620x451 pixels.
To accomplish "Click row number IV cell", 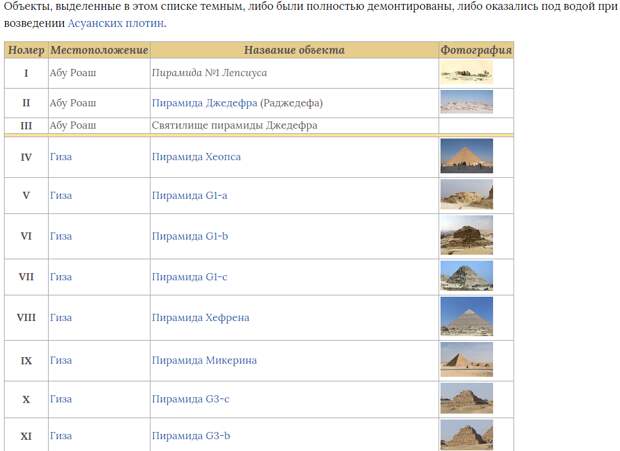I will coord(26,157).
